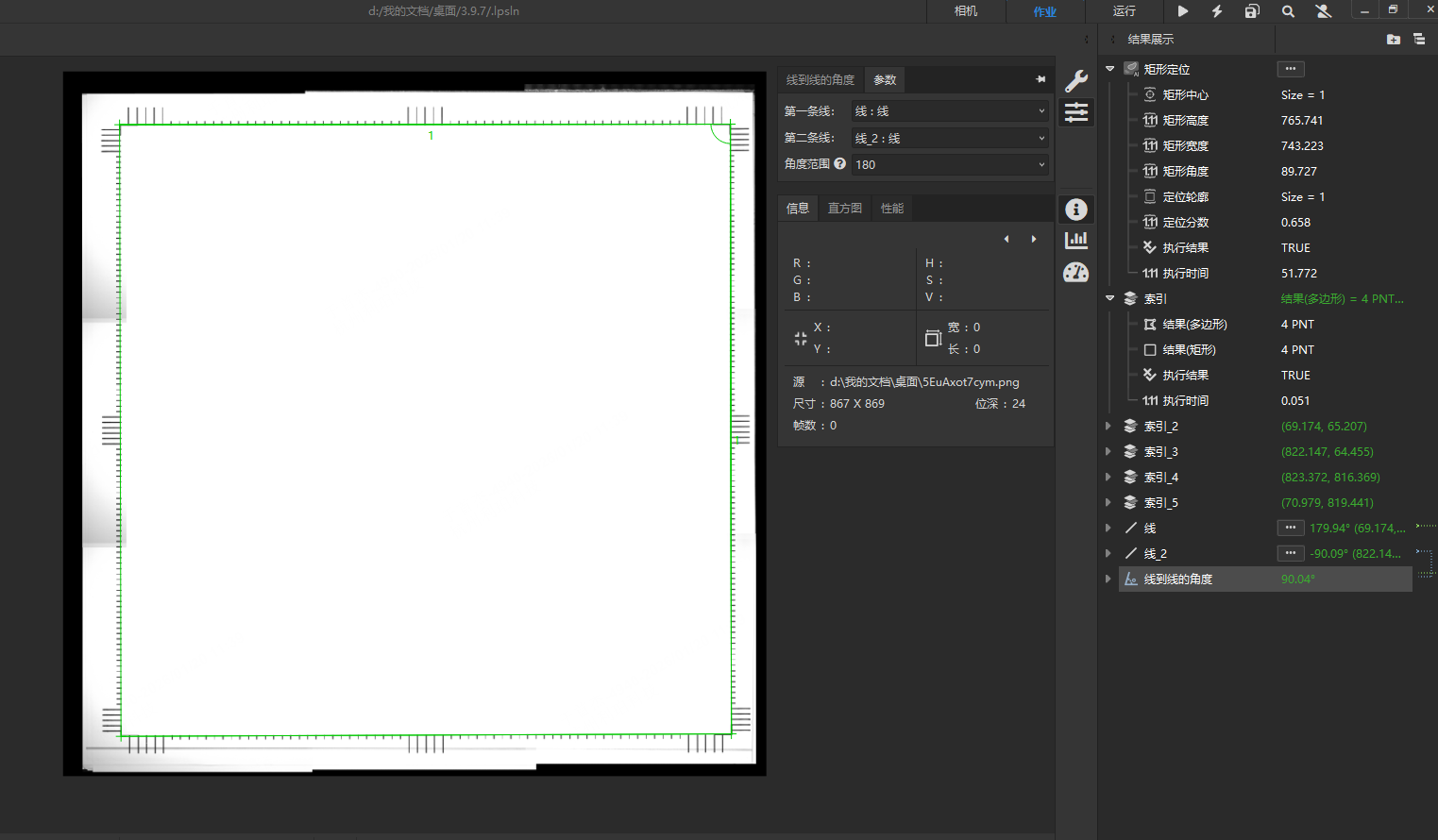The width and height of the screenshot is (1438, 840).
Task: Open the 第一条线 dropdown
Action: pyautogui.click(x=949, y=111)
